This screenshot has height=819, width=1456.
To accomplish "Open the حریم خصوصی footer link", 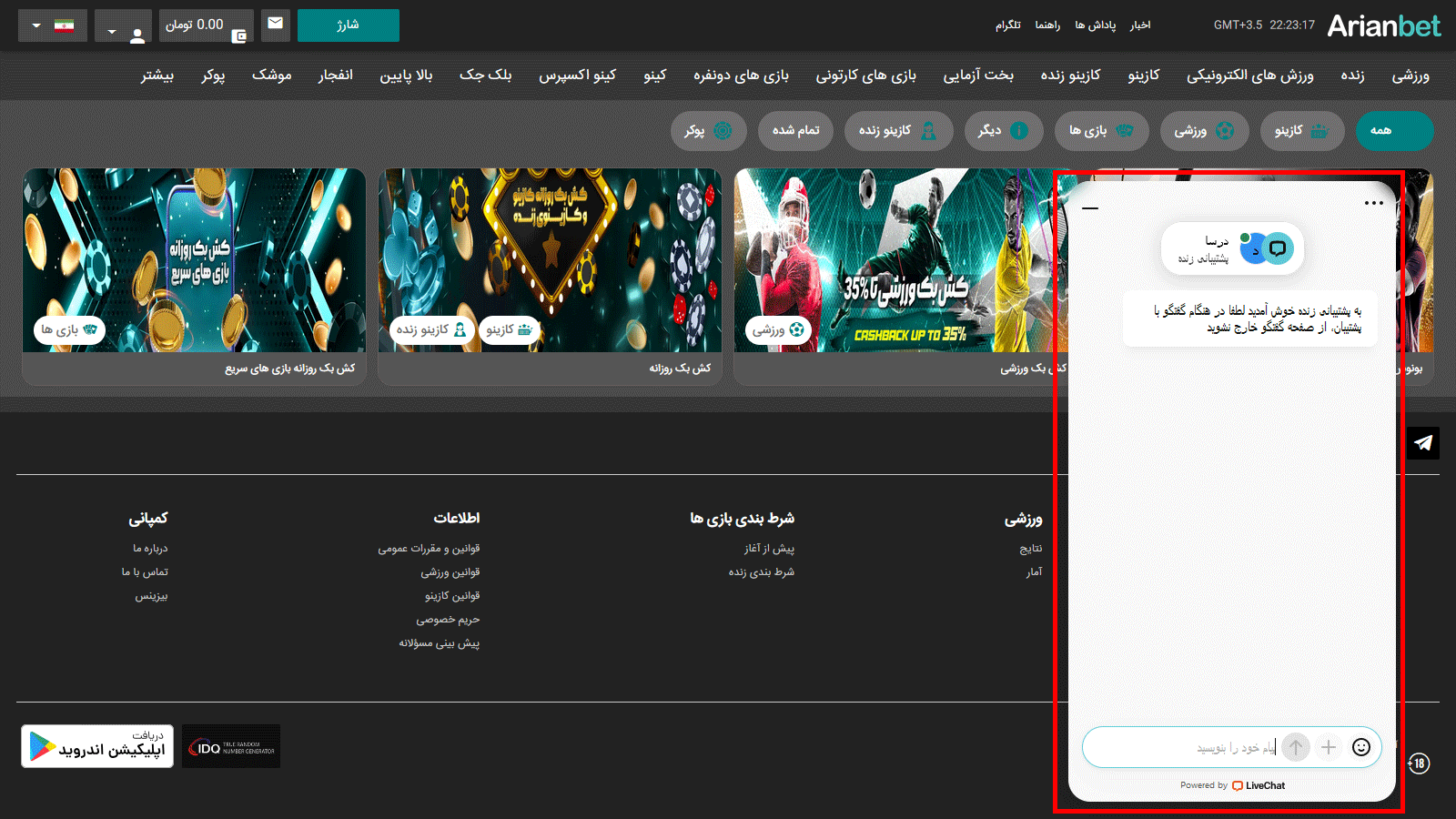I will coord(448,620).
